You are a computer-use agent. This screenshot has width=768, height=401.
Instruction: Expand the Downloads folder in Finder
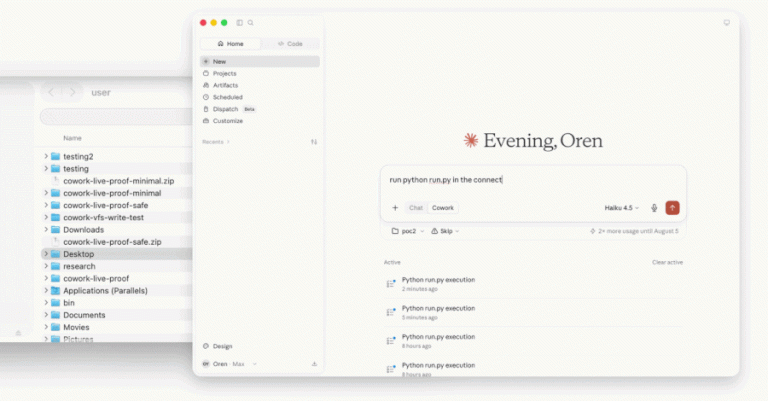[46, 230]
